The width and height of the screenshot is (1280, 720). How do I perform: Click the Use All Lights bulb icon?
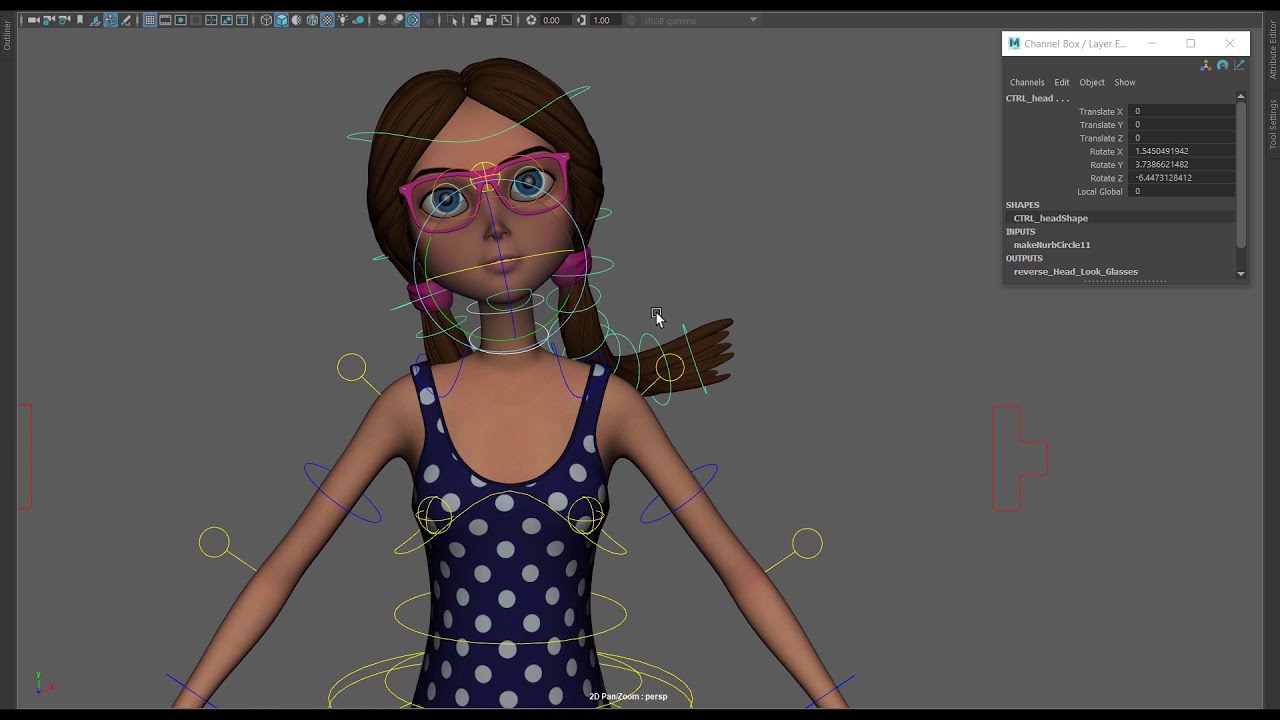[342, 20]
